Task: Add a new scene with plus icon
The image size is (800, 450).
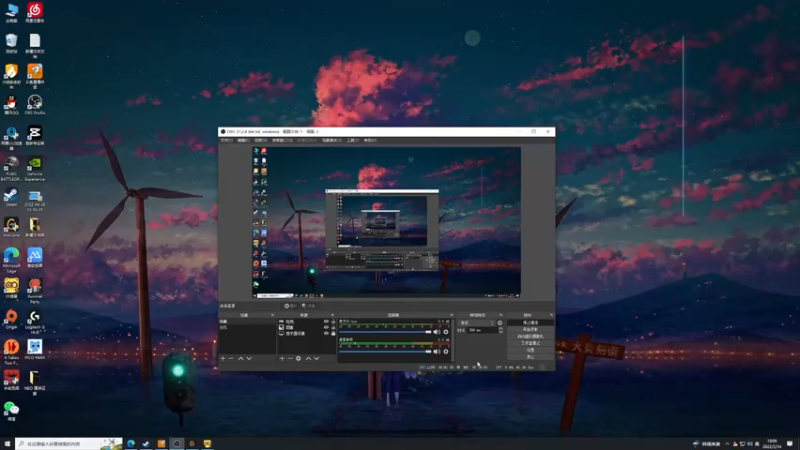Action: 222,359
